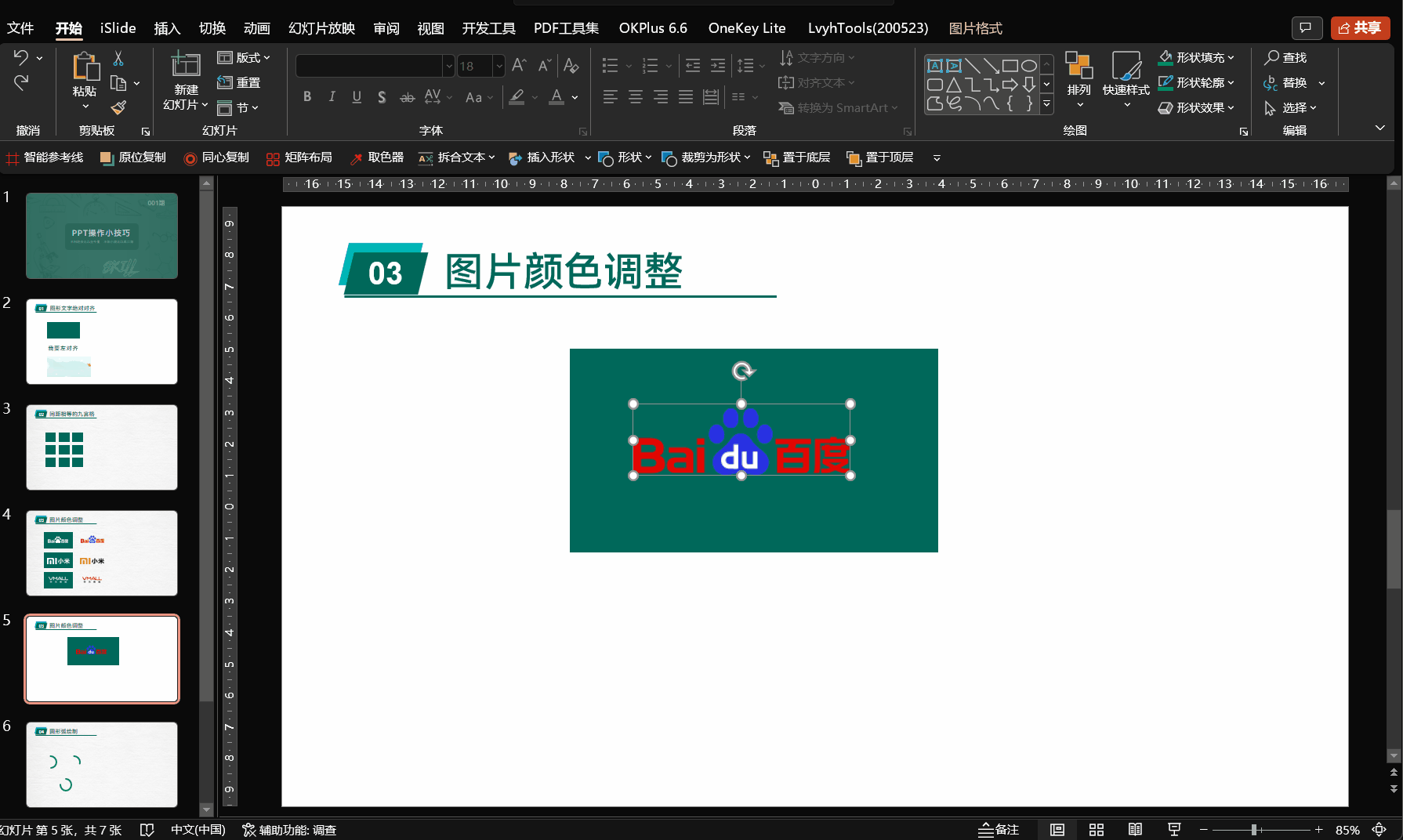Open the font color A swatch

[x=556, y=97]
